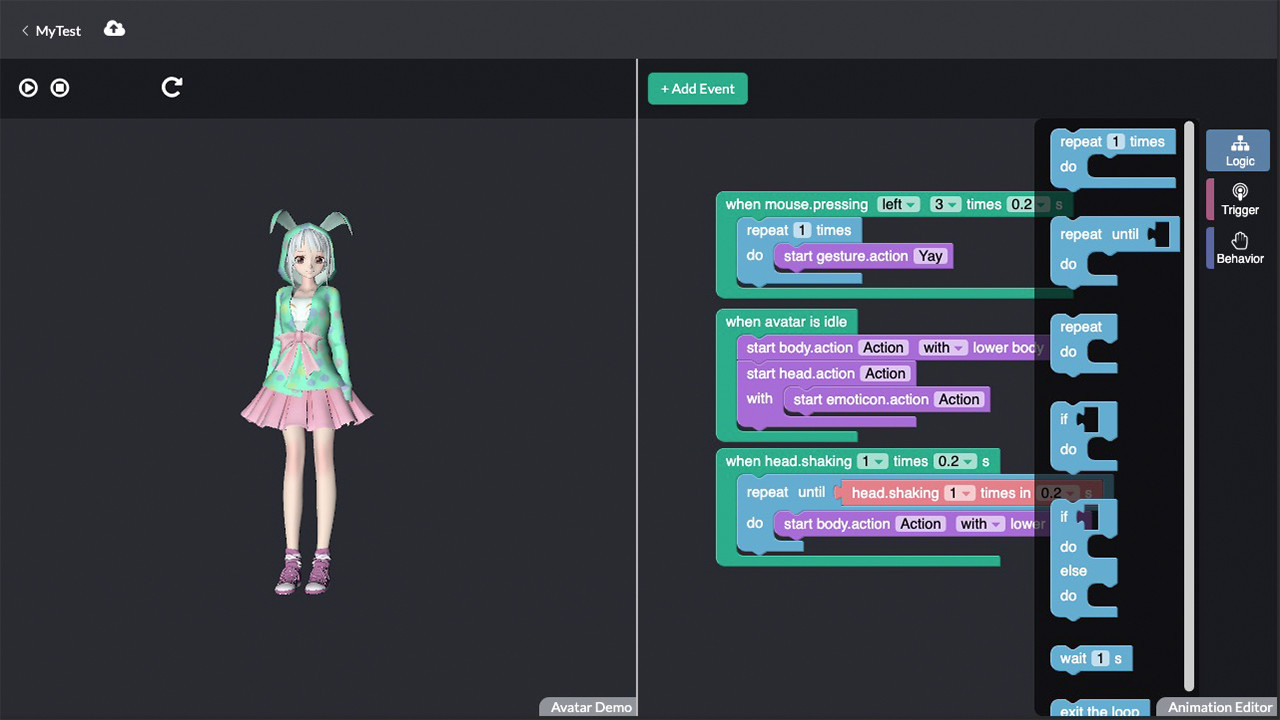
Task: Open the with dropdown in start body.action block
Action: click(x=943, y=347)
